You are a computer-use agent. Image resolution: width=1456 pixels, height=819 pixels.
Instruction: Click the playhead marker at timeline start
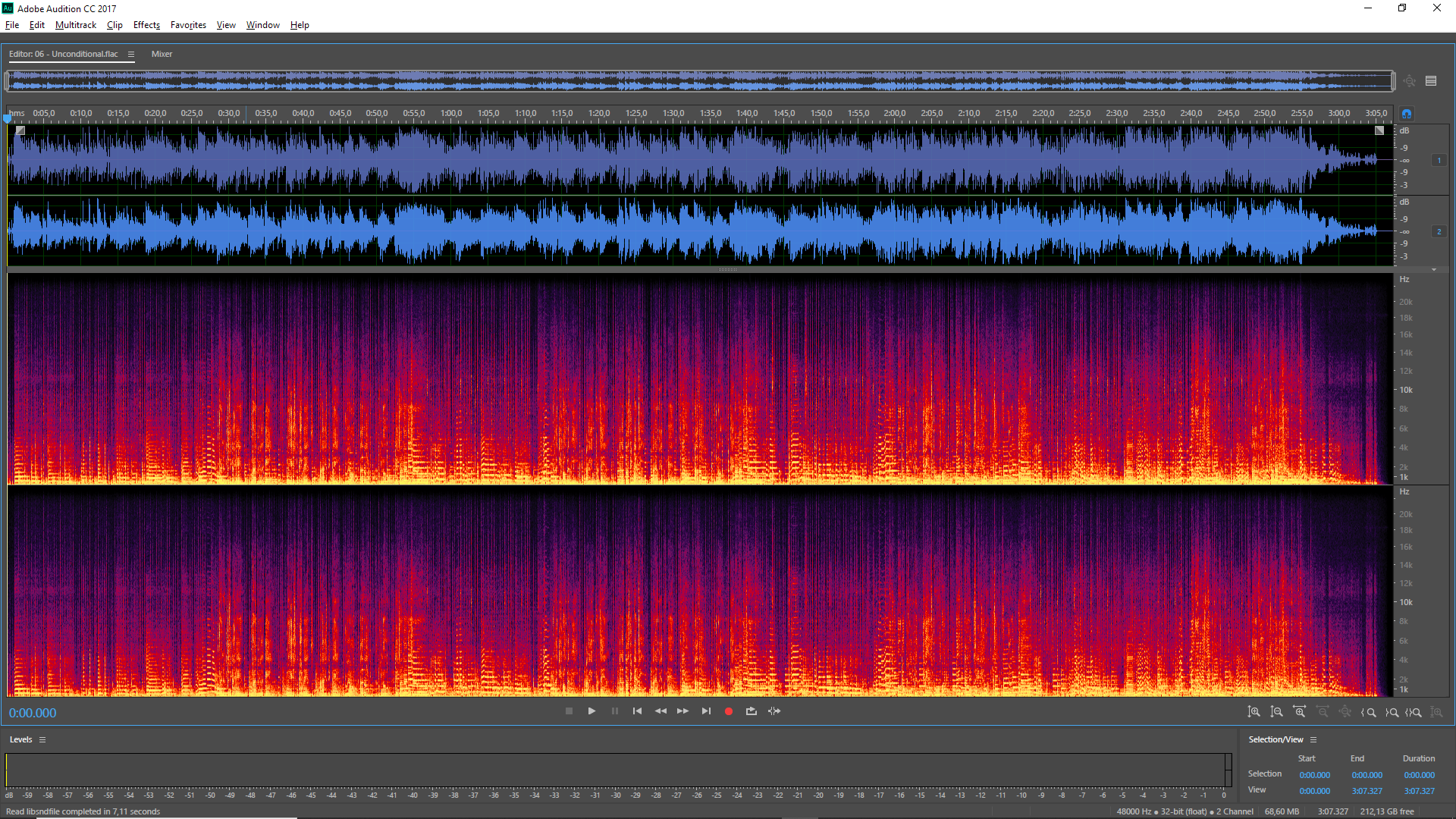click(8, 118)
